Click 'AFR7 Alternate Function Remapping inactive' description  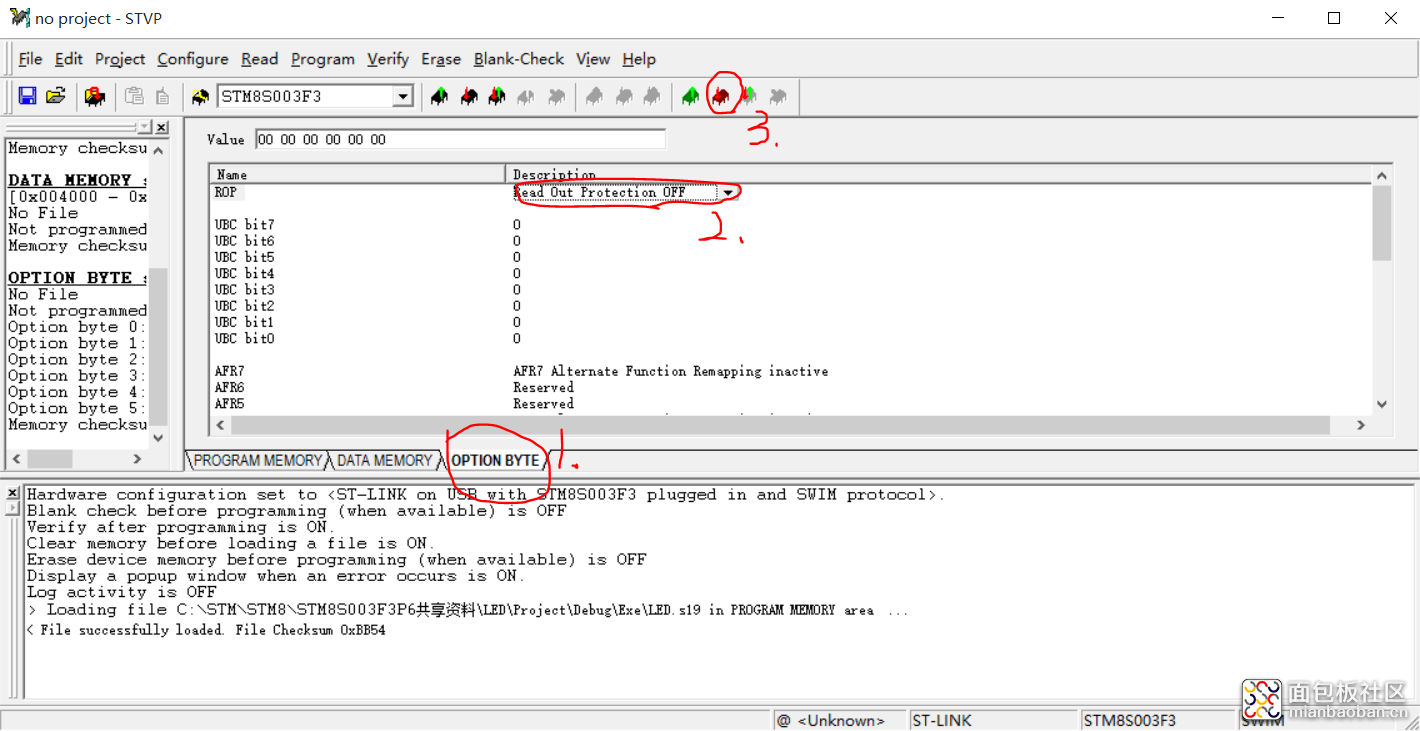point(671,371)
